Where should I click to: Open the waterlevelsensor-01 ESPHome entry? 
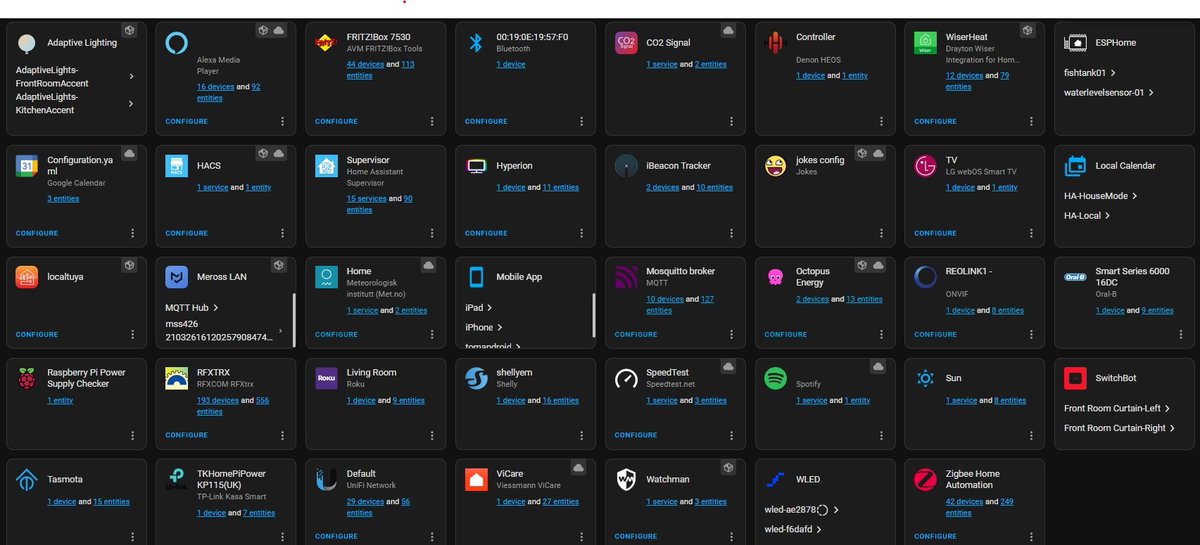point(1110,93)
